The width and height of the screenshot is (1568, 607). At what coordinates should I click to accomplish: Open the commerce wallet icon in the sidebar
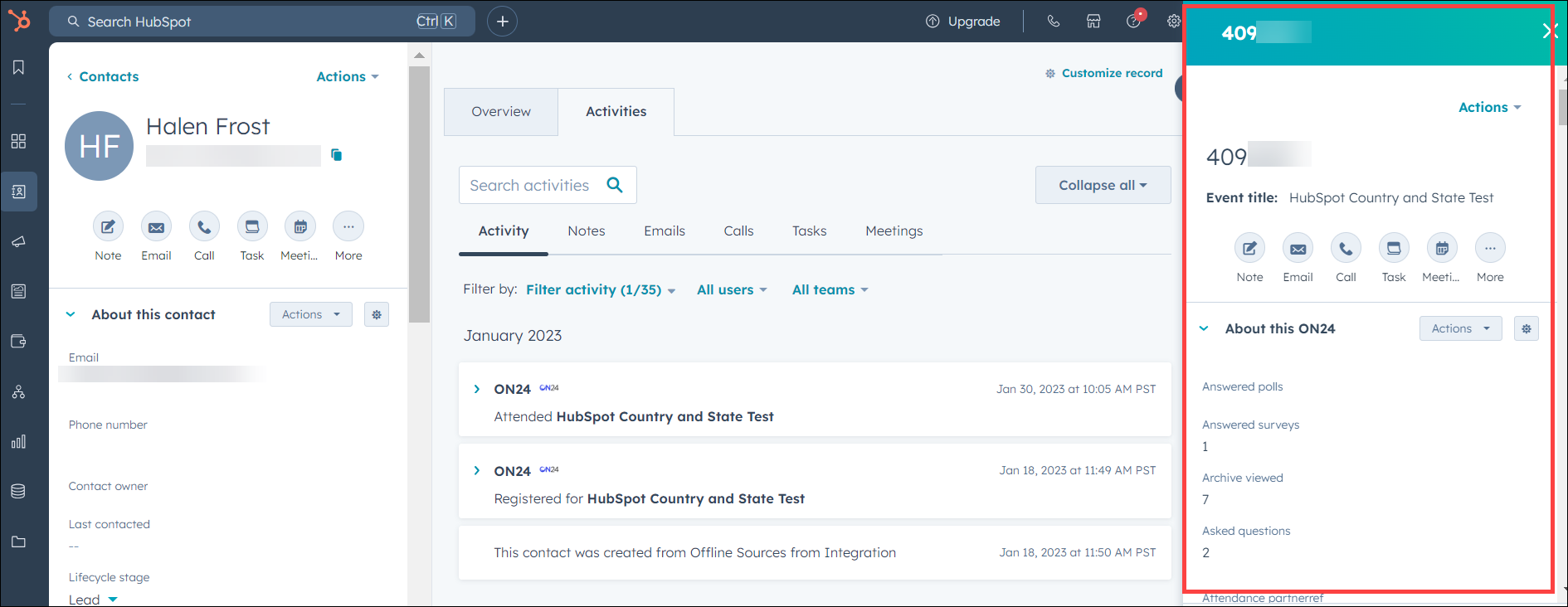(x=18, y=342)
